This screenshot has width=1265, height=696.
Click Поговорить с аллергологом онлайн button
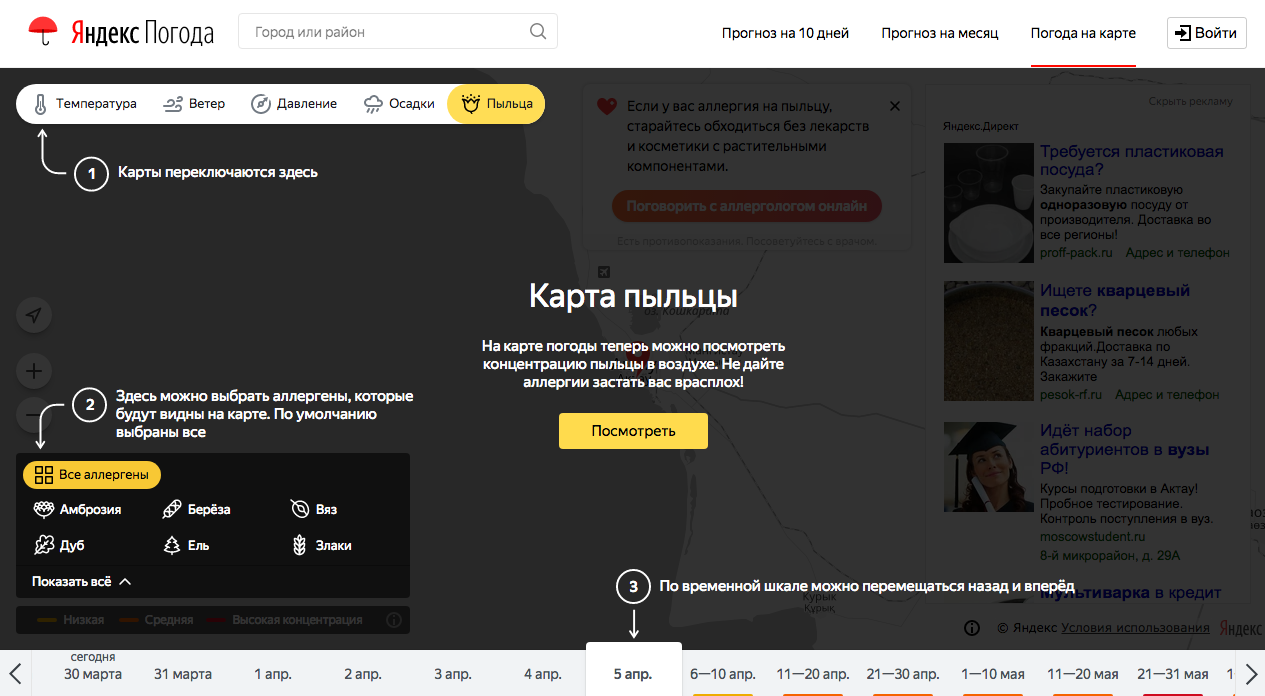747,207
